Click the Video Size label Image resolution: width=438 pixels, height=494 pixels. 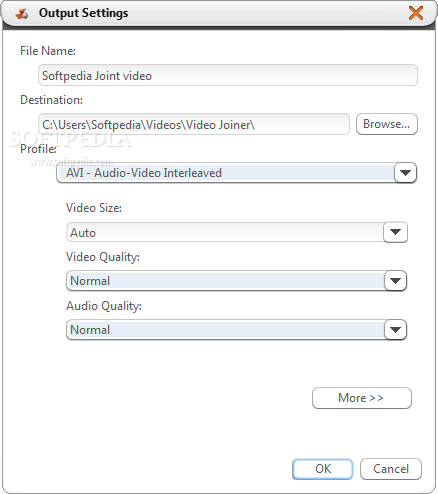[94, 208]
